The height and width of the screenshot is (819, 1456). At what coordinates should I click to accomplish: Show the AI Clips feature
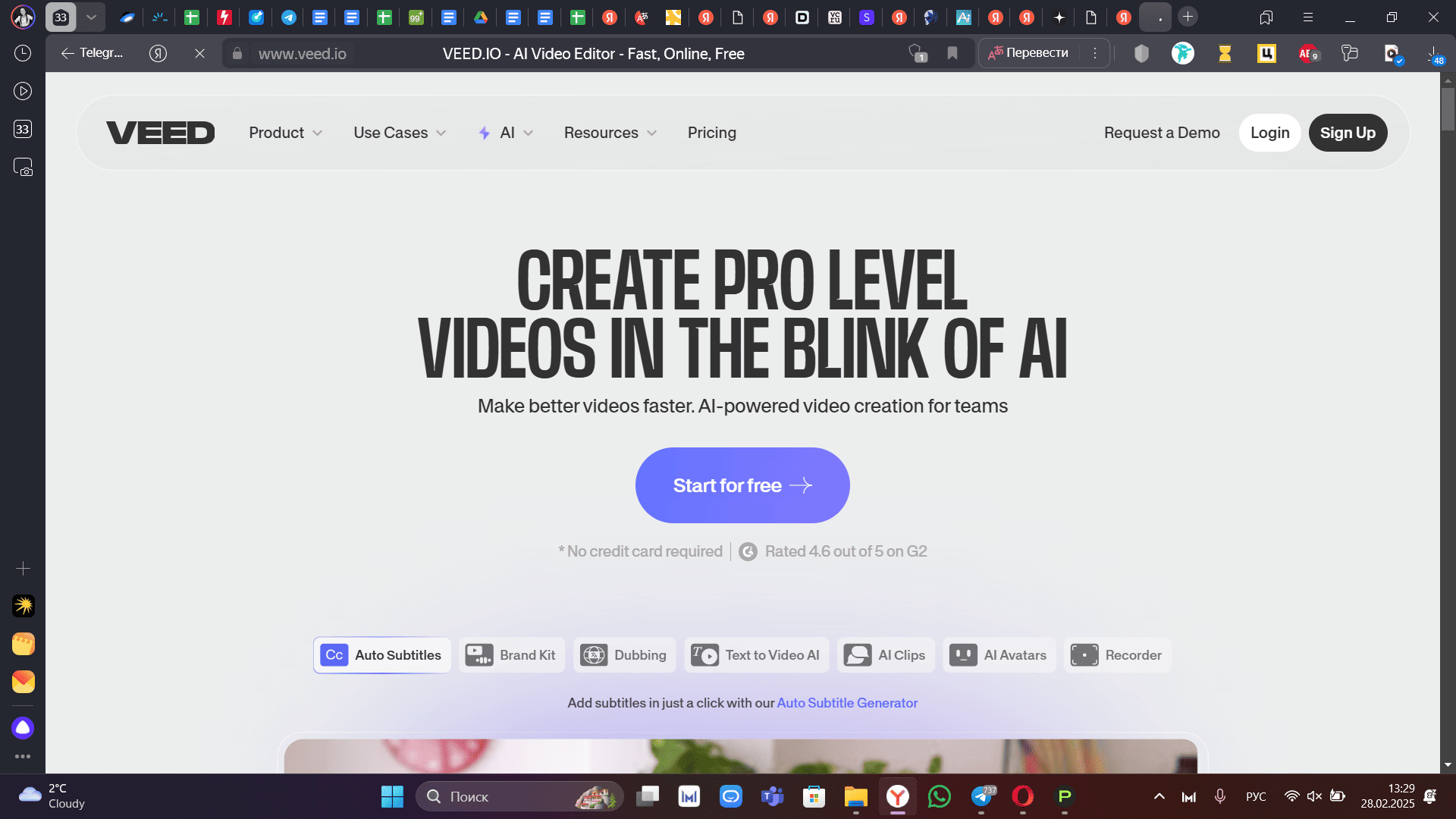tap(885, 655)
